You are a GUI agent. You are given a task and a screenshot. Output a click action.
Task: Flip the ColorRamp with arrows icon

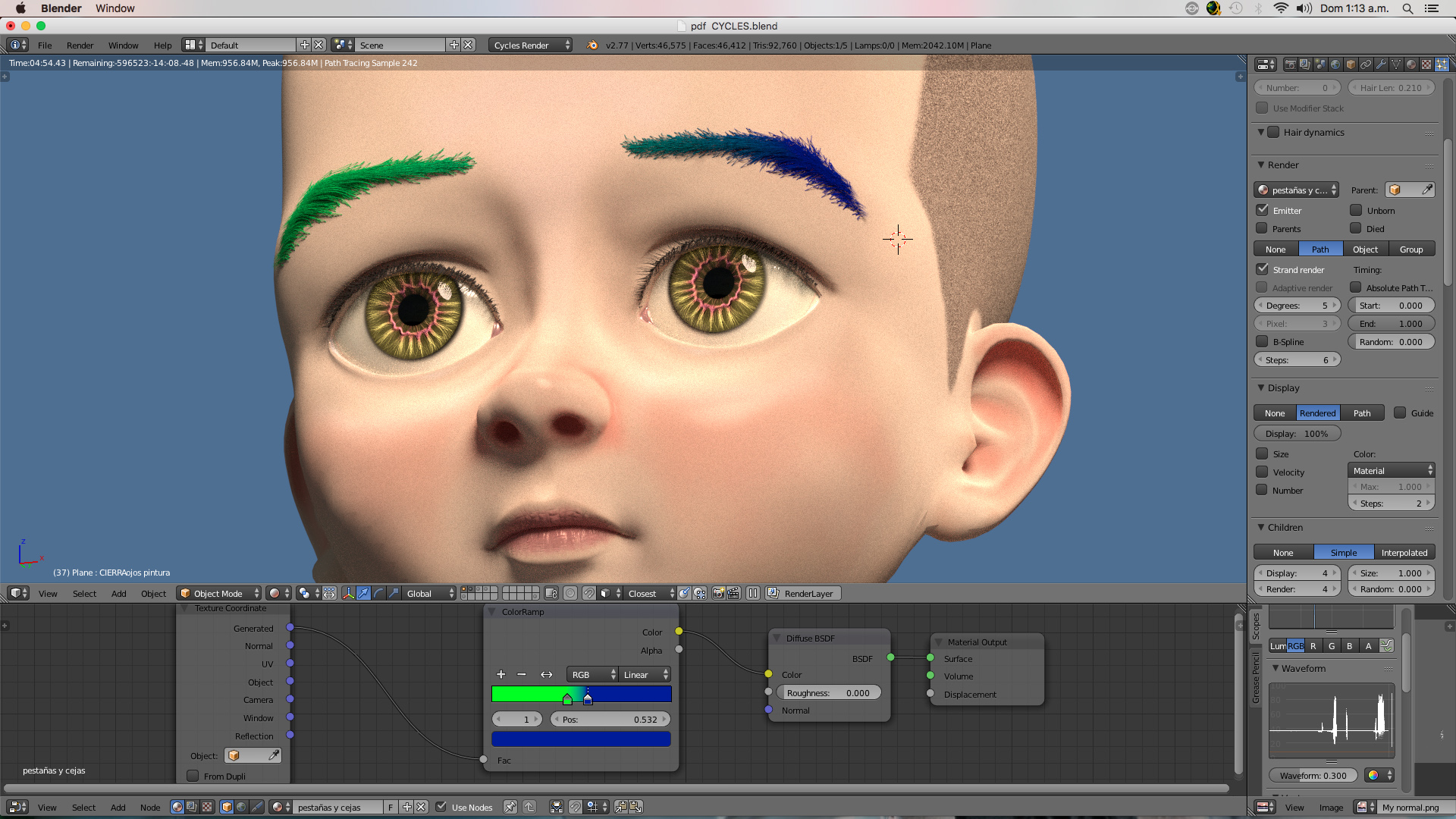(546, 674)
